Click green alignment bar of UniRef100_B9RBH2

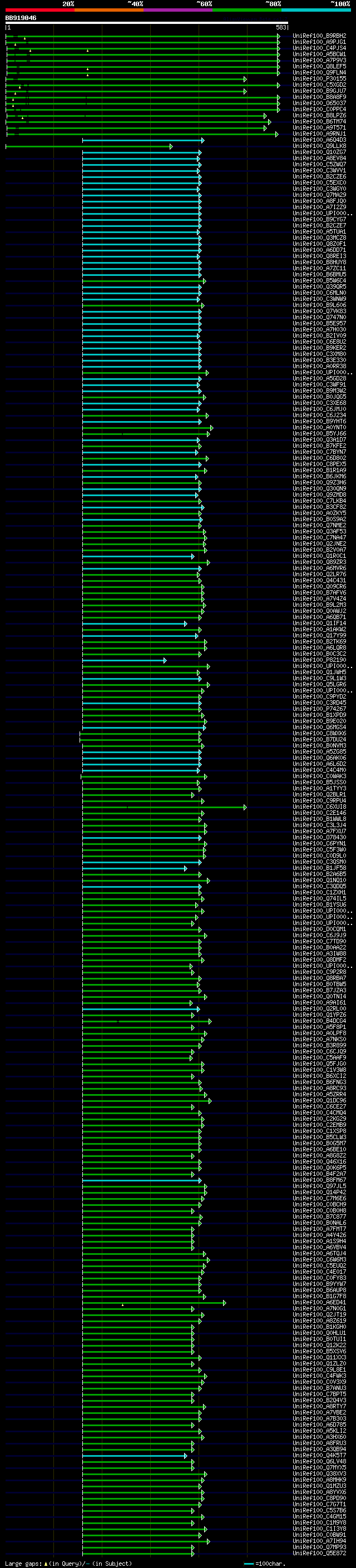[x=142, y=36]
